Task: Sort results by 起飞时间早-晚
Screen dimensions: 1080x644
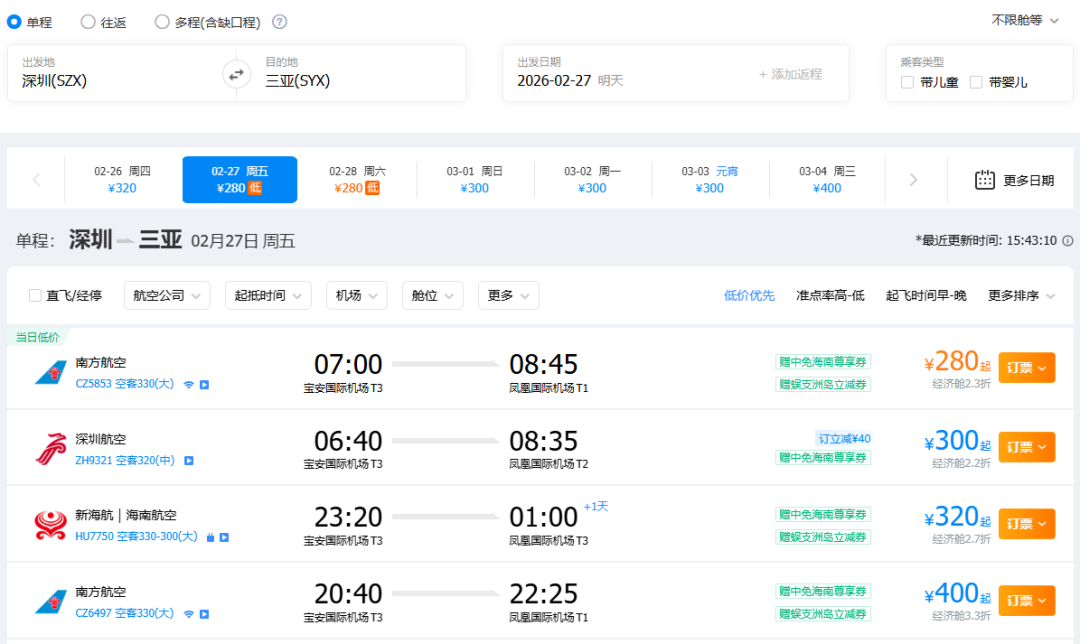Action: pos(926,296)
